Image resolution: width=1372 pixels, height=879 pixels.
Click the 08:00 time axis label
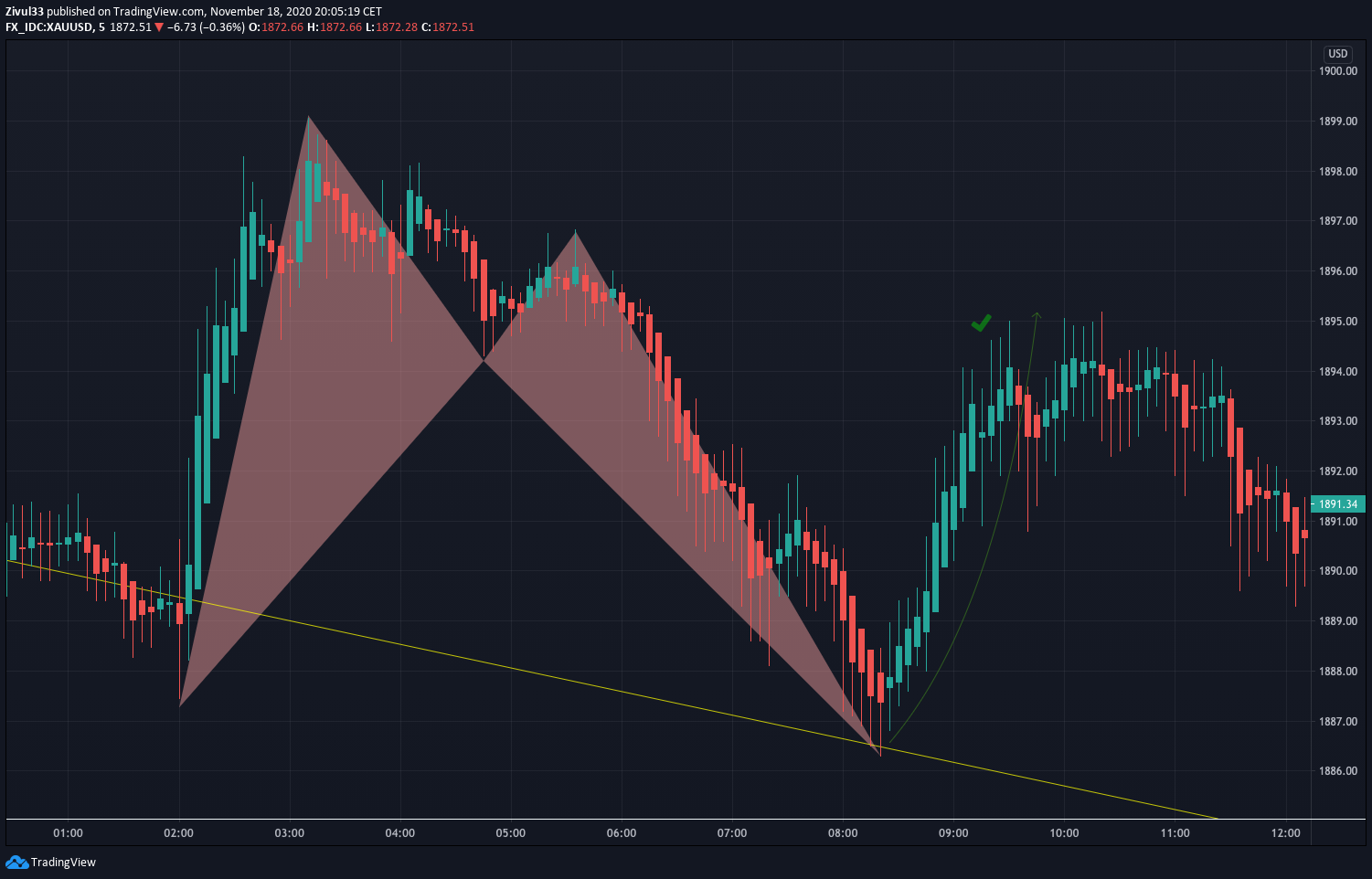point(843,833)
